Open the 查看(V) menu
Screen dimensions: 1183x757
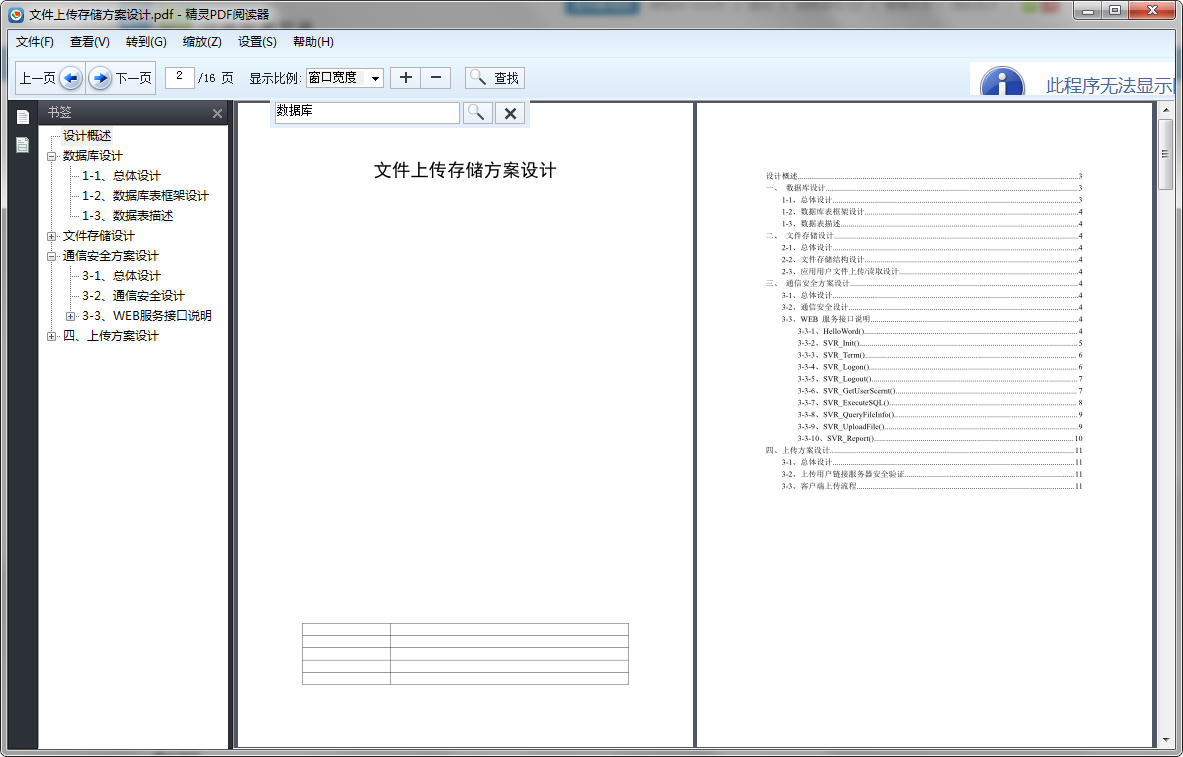coord(90,42)
